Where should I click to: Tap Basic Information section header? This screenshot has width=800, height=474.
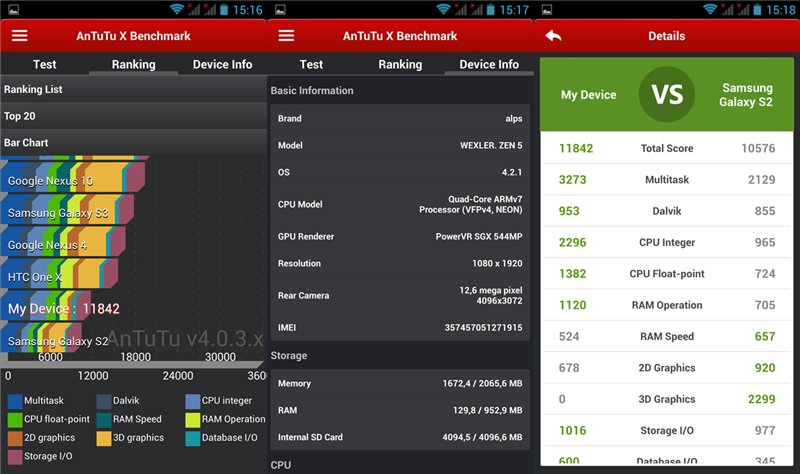pyautogui.click(x=312, y=91)
